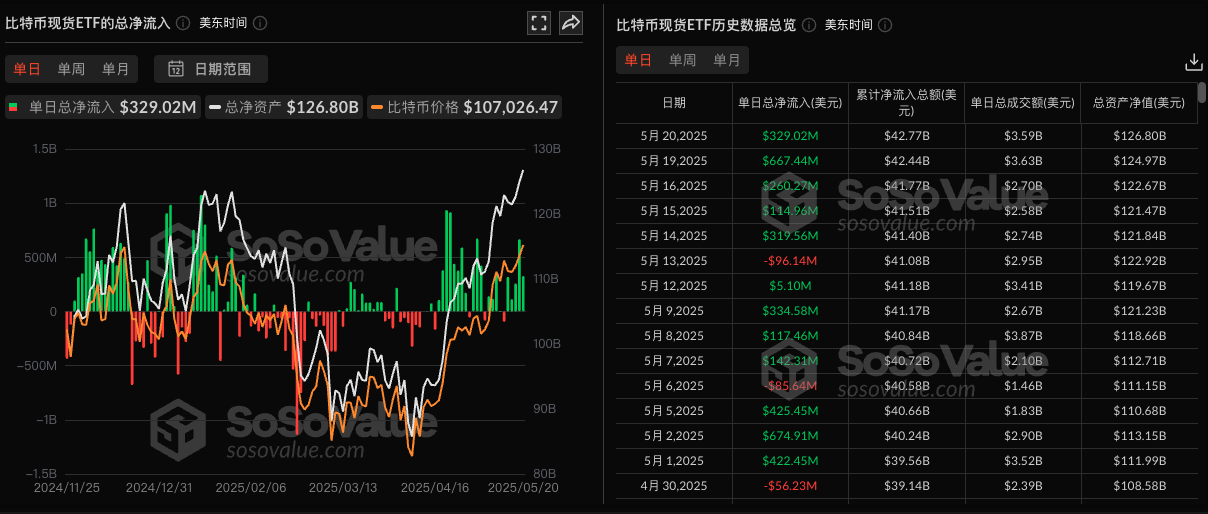
Task: Click the $667.44M net inflow cell
Action: coord(790,160)
